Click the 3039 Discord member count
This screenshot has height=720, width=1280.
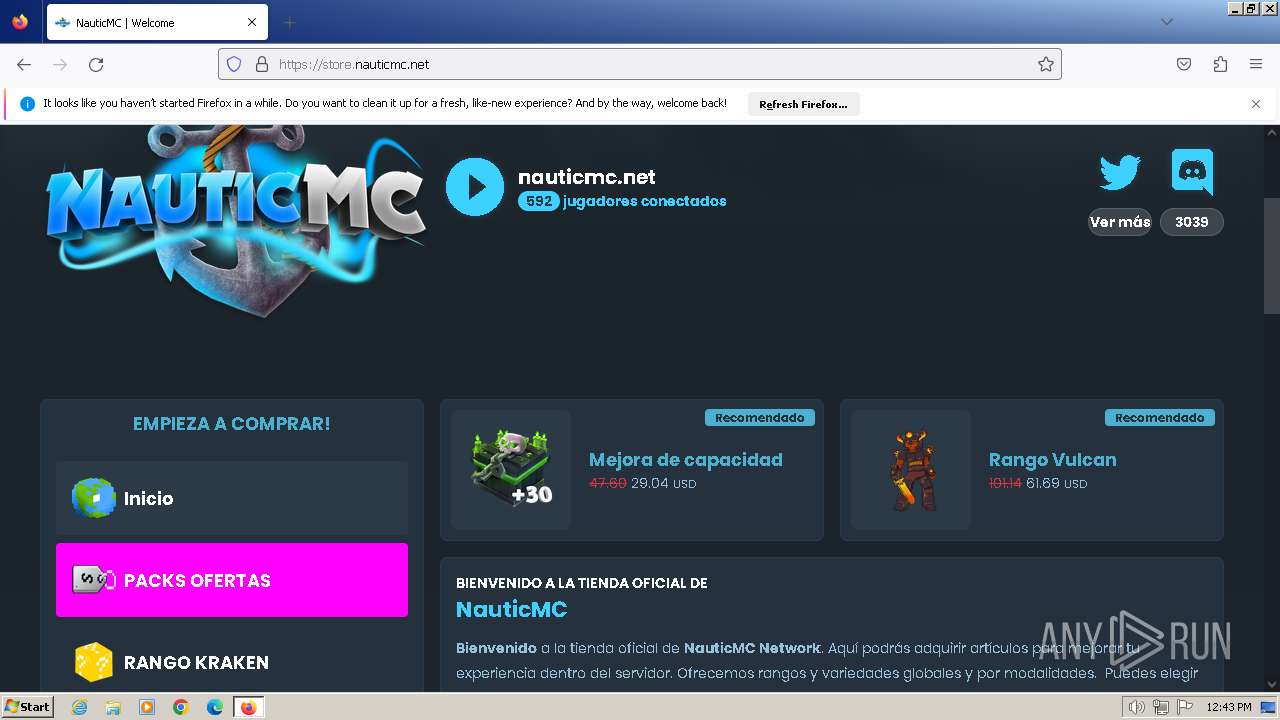[x=1192, y=222]
